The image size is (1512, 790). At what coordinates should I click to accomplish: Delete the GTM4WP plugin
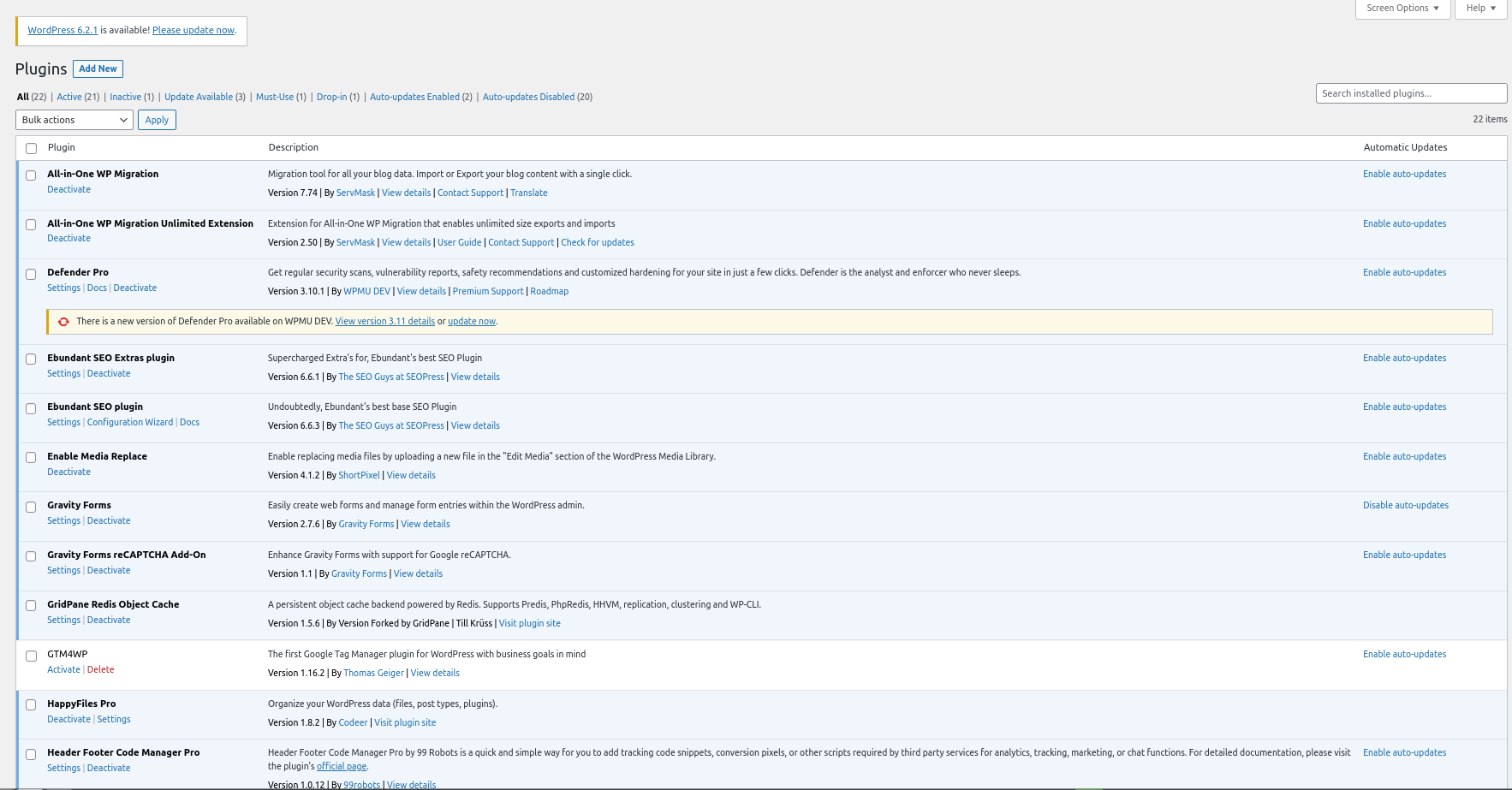(x=100, y=669)
